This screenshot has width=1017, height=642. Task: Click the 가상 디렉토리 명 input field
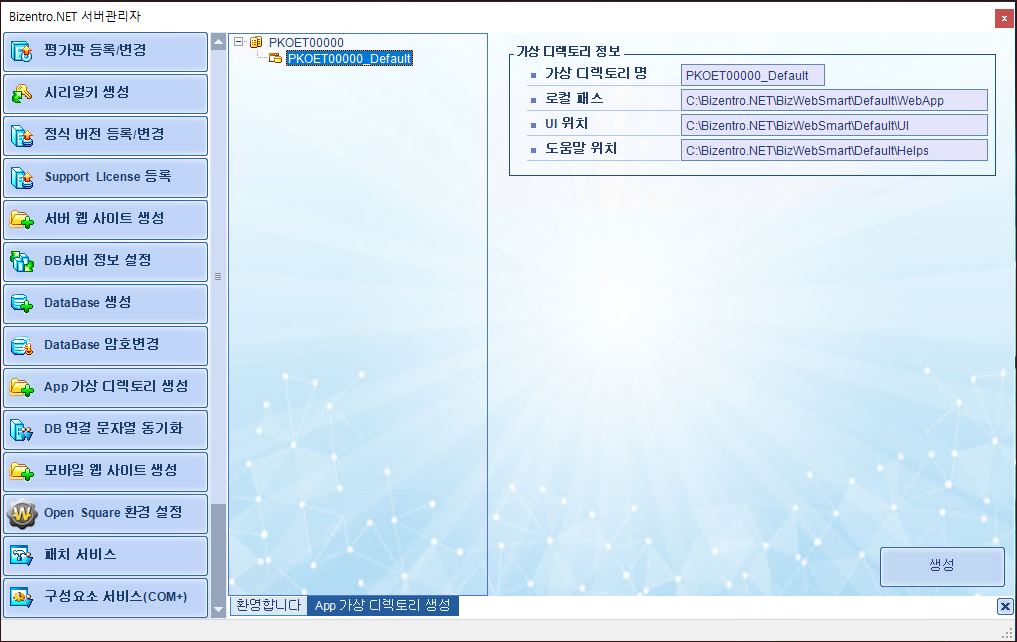pyautogui.click(x=752, y=76)
